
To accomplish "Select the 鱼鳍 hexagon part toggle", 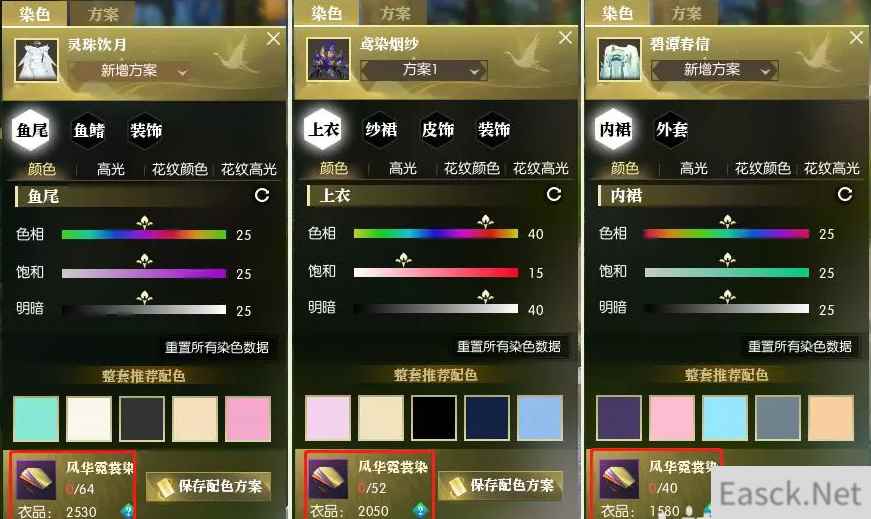I will point(89,131).
